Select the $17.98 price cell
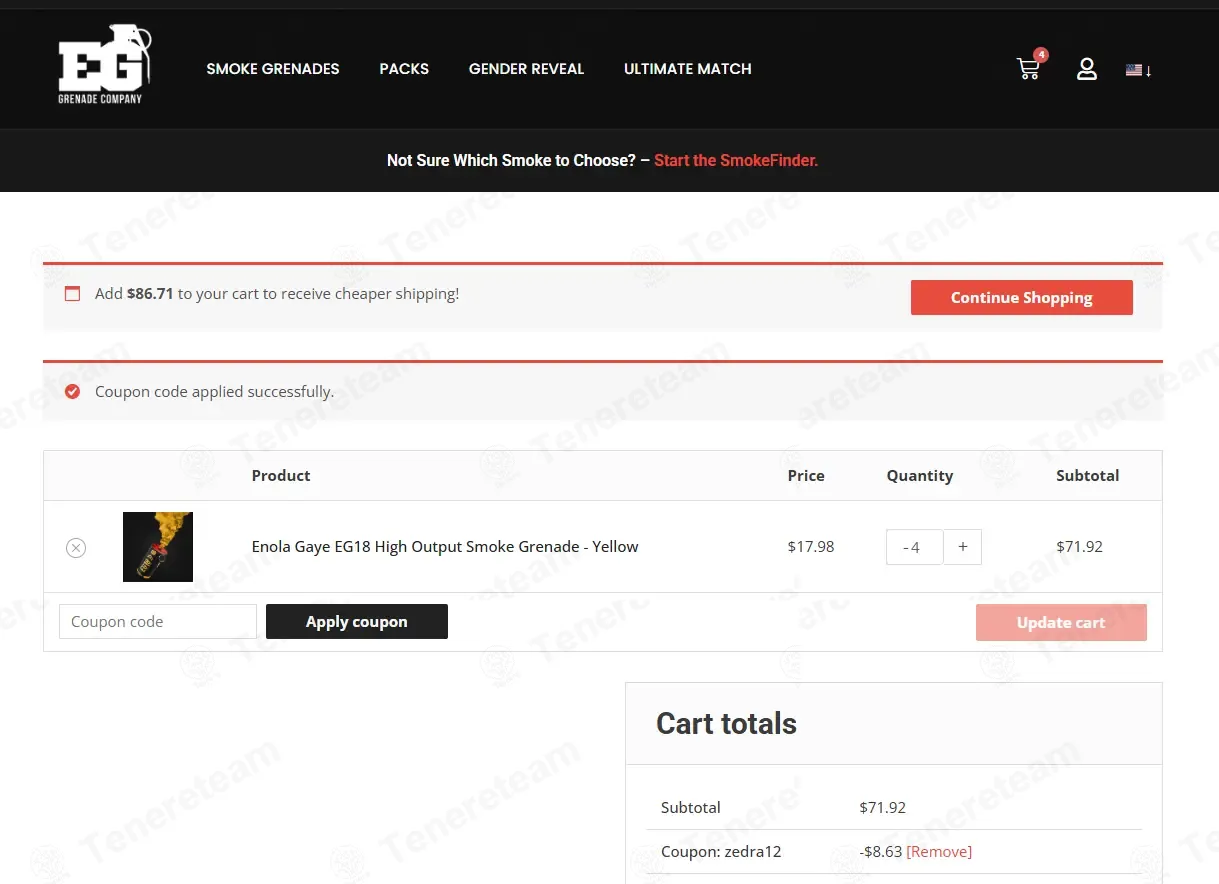The image size is (1219, 884). (811, 547)
